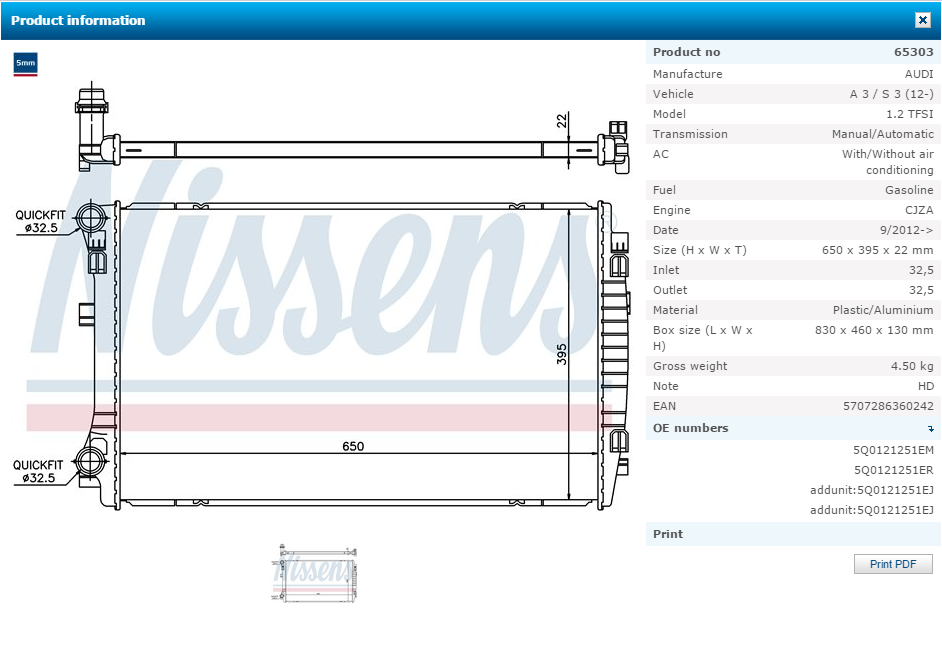Close the Product information dialog
Screen dimensions: 942x648
(x=923, y=20)
